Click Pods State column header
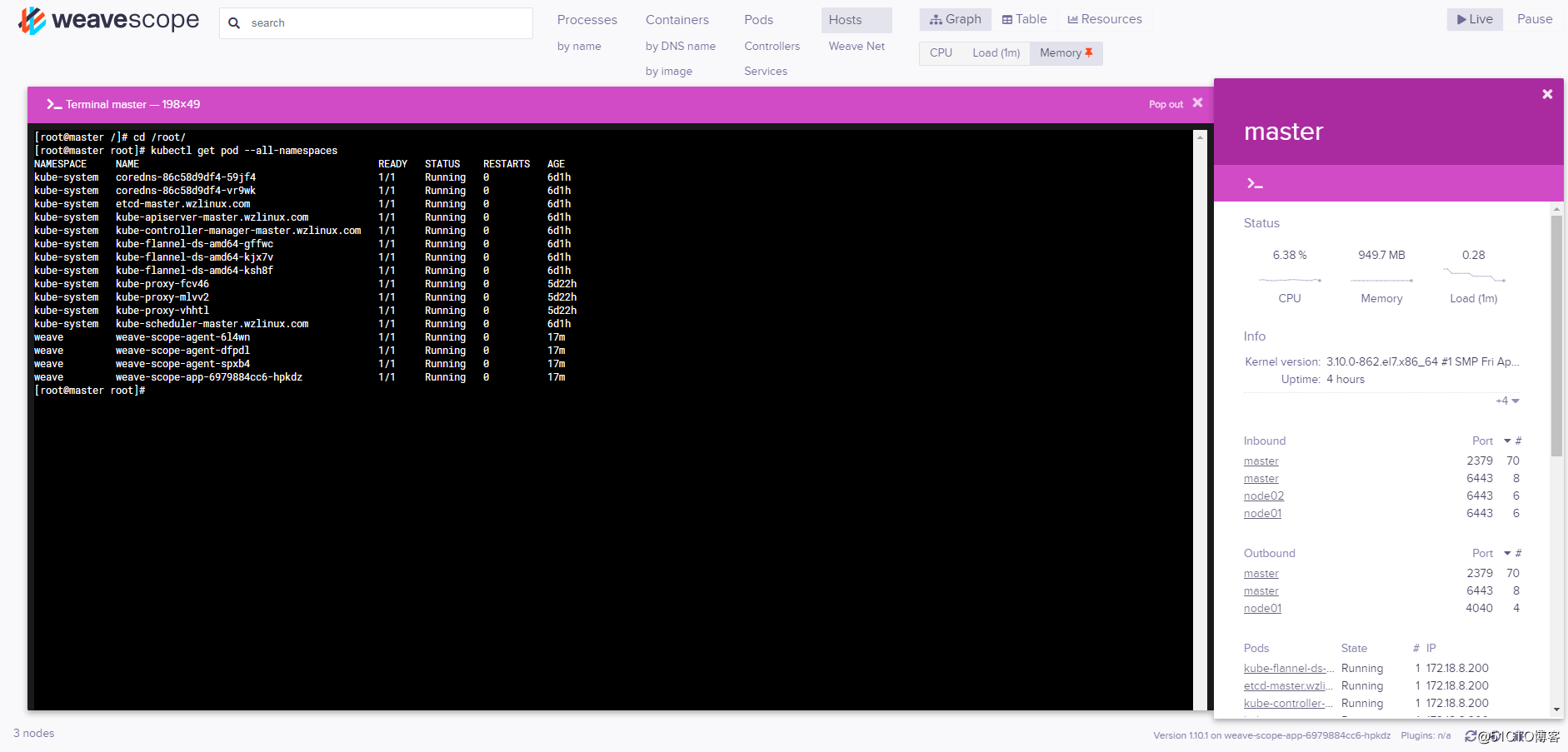The image size is (1568, 752). pos(1354,648)
